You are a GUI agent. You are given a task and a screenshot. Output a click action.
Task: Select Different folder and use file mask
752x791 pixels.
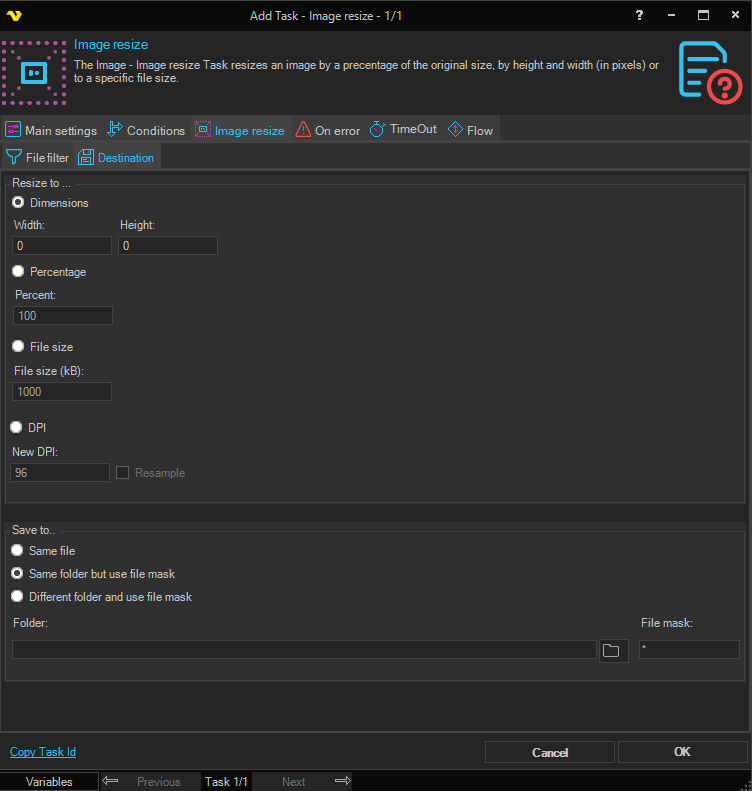tap(17, 597)
